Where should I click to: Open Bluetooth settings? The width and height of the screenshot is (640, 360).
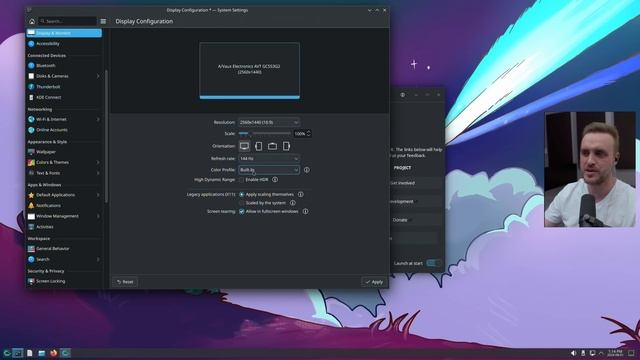pos(64,65)
